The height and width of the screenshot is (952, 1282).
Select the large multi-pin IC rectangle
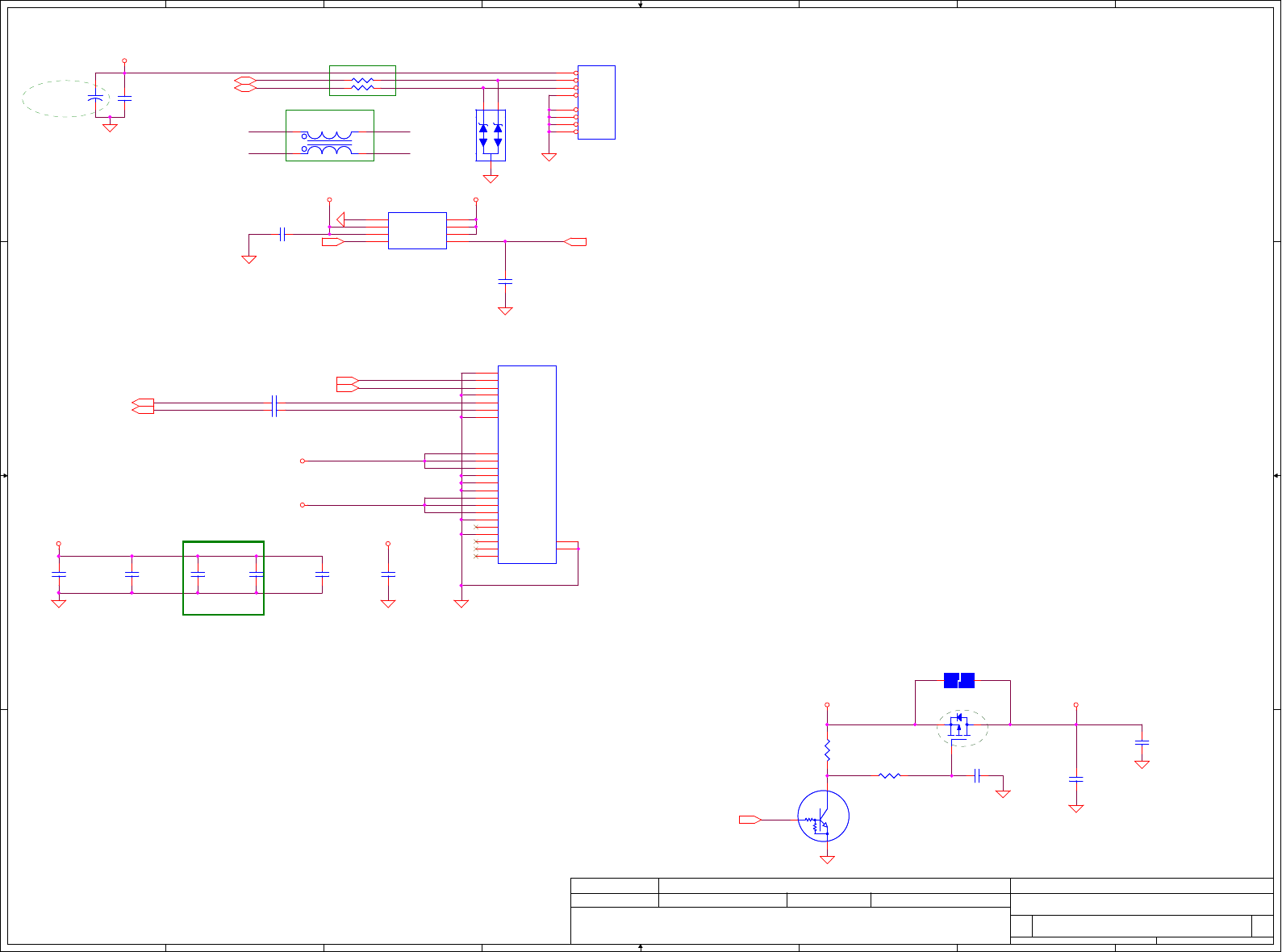point(527,465)
